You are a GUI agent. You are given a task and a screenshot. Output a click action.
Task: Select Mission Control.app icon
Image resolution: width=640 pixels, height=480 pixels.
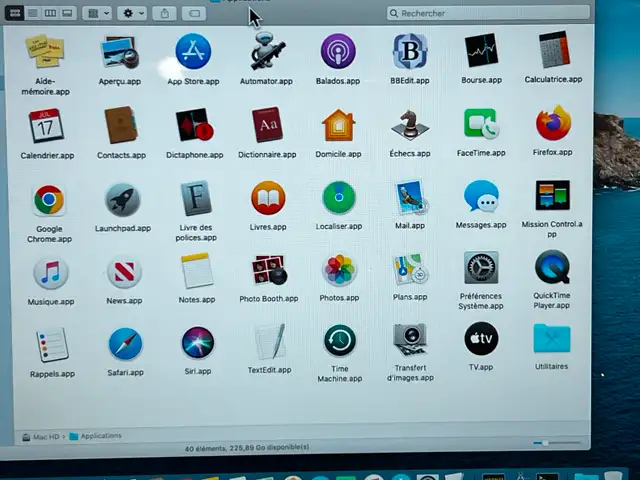[553, 195]
